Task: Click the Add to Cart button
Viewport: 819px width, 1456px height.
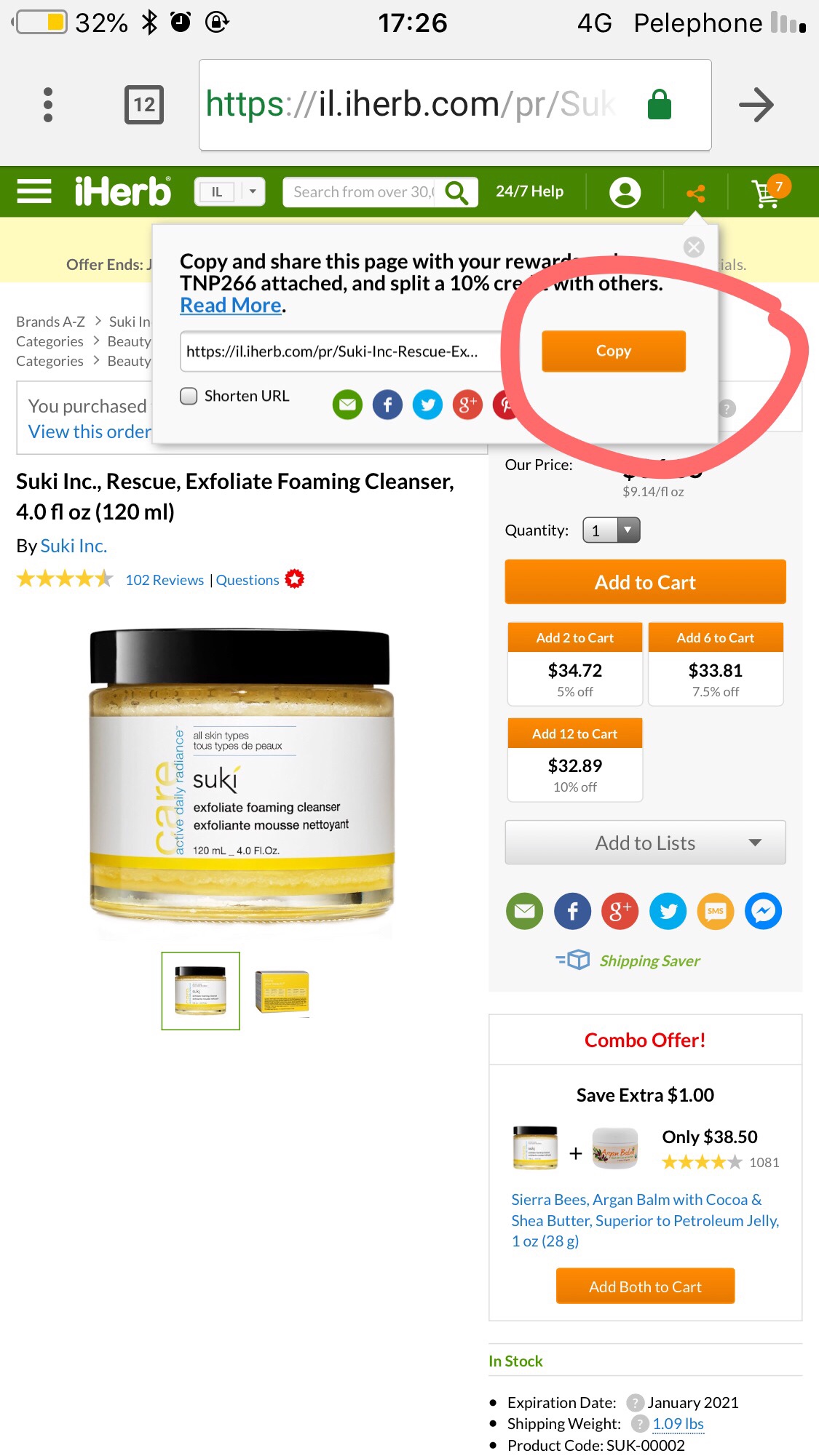Action: (x=645, y=582)
